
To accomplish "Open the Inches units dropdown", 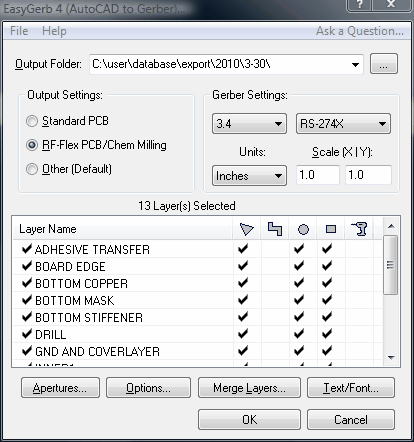I will coord(249,175).
